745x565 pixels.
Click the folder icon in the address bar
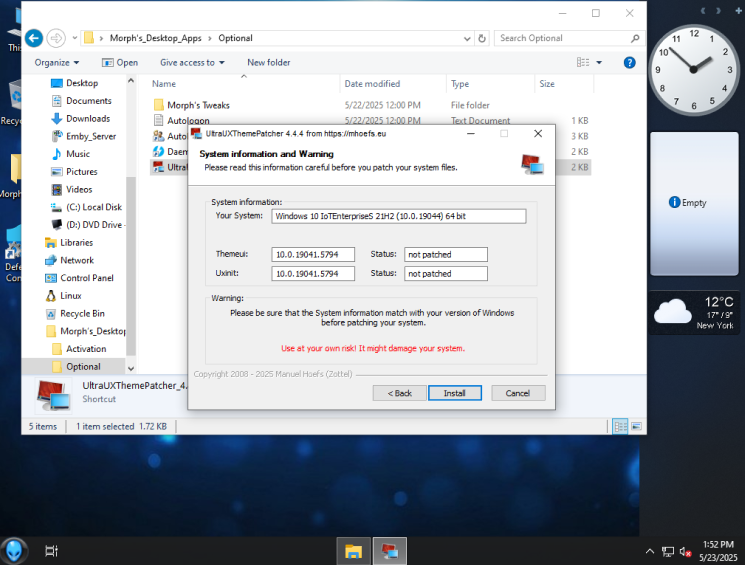click(89, 38)
